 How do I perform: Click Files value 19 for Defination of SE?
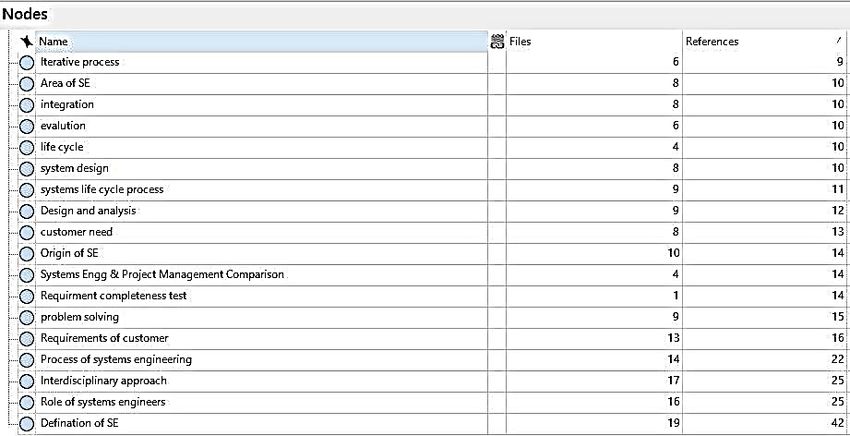674,423
